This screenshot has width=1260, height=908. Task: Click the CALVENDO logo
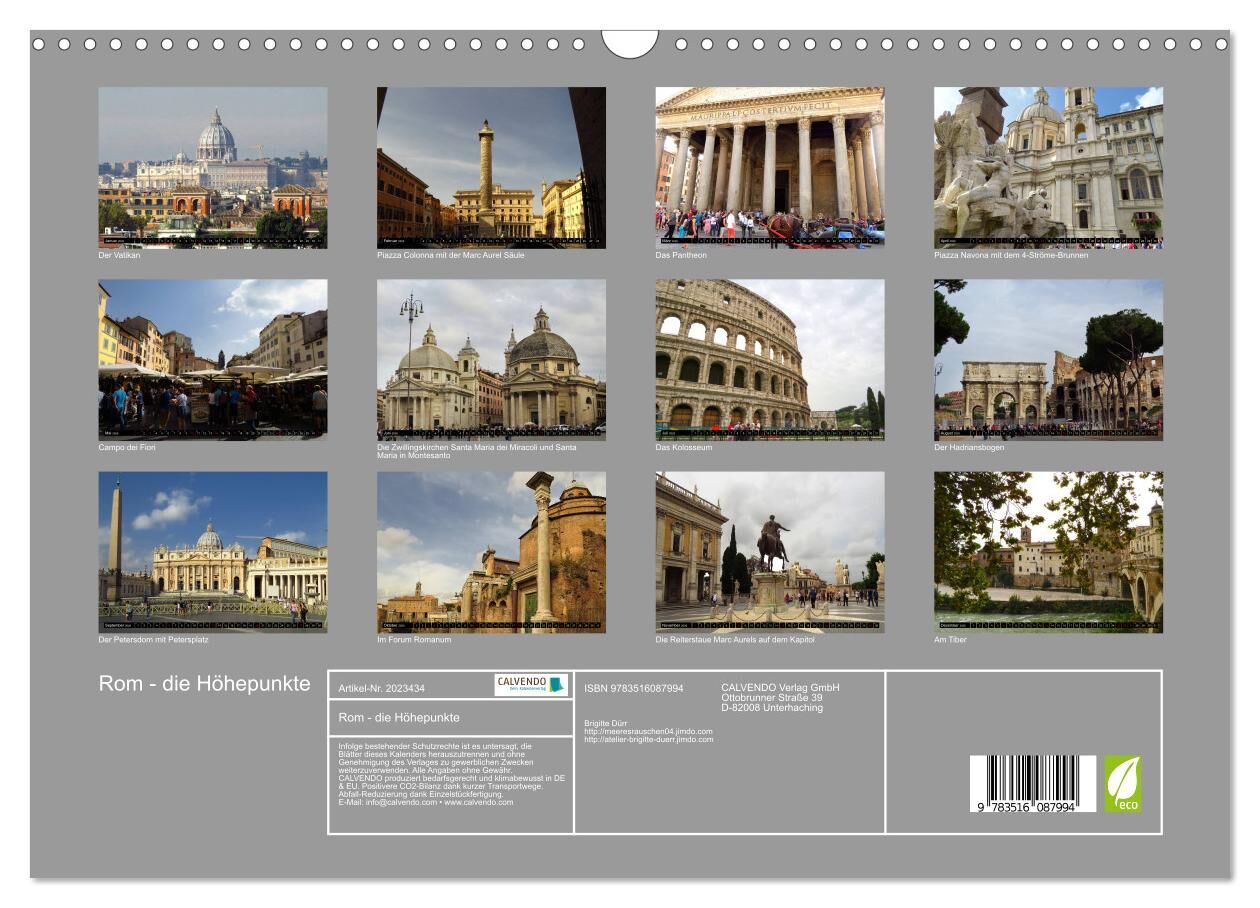(531, 685)
